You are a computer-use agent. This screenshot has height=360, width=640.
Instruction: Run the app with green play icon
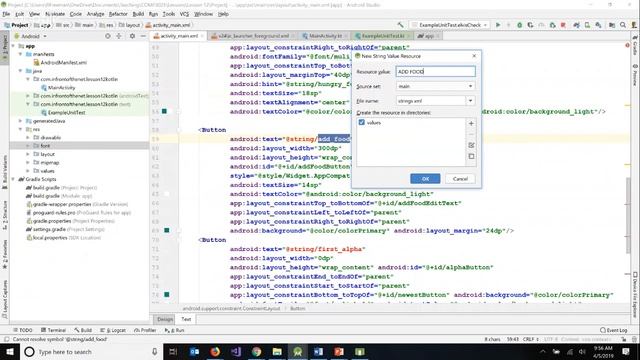click(498, 25)
